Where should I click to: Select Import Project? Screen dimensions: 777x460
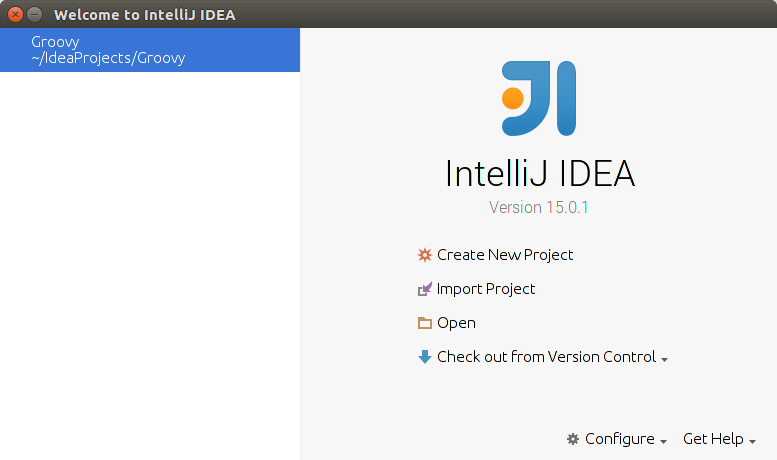pos(486,289)
